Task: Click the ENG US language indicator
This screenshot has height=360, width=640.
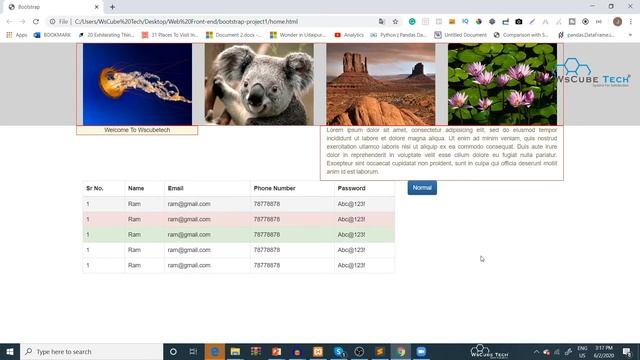Action: click(582, 351)
